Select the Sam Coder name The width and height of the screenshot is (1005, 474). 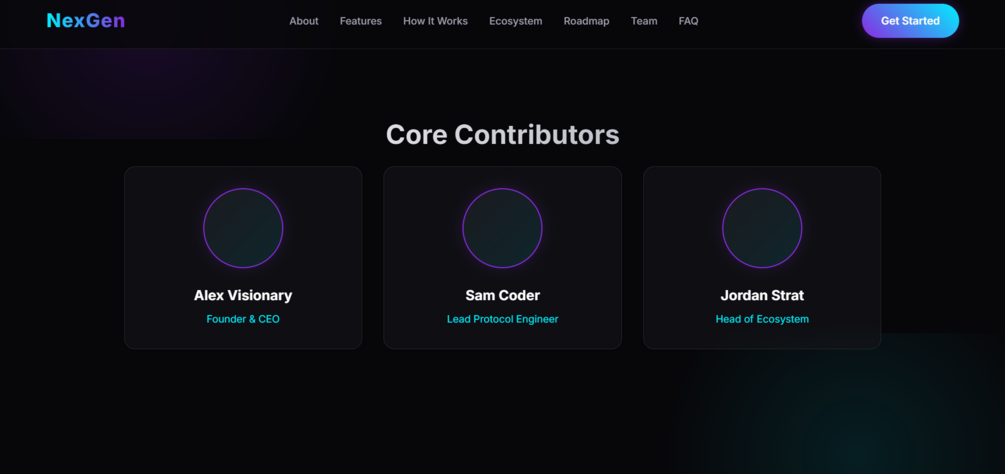502,295
